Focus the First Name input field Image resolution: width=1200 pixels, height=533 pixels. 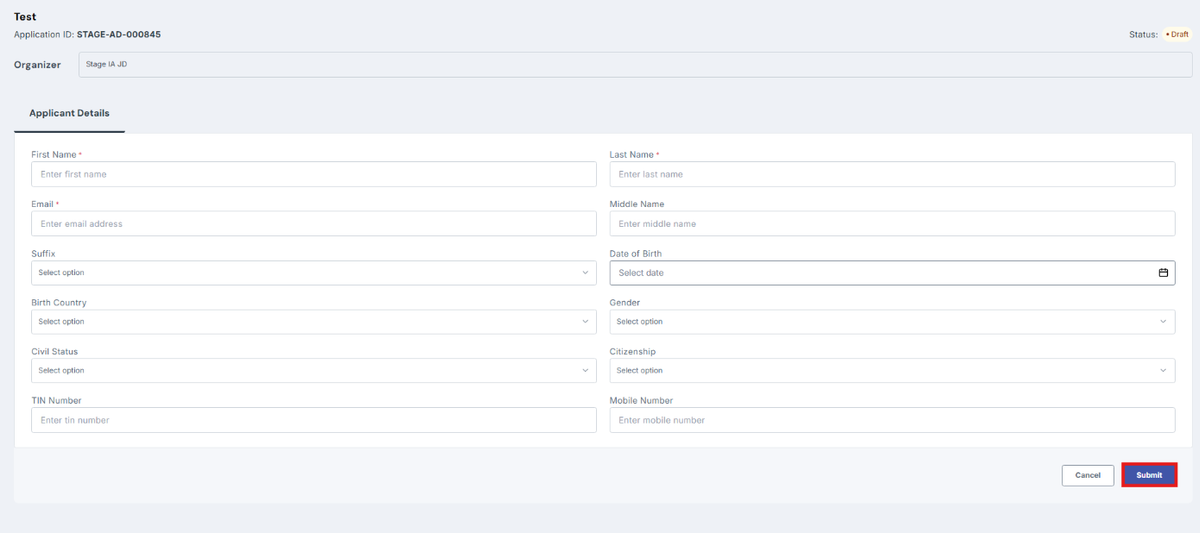click(x=314, y=174)
